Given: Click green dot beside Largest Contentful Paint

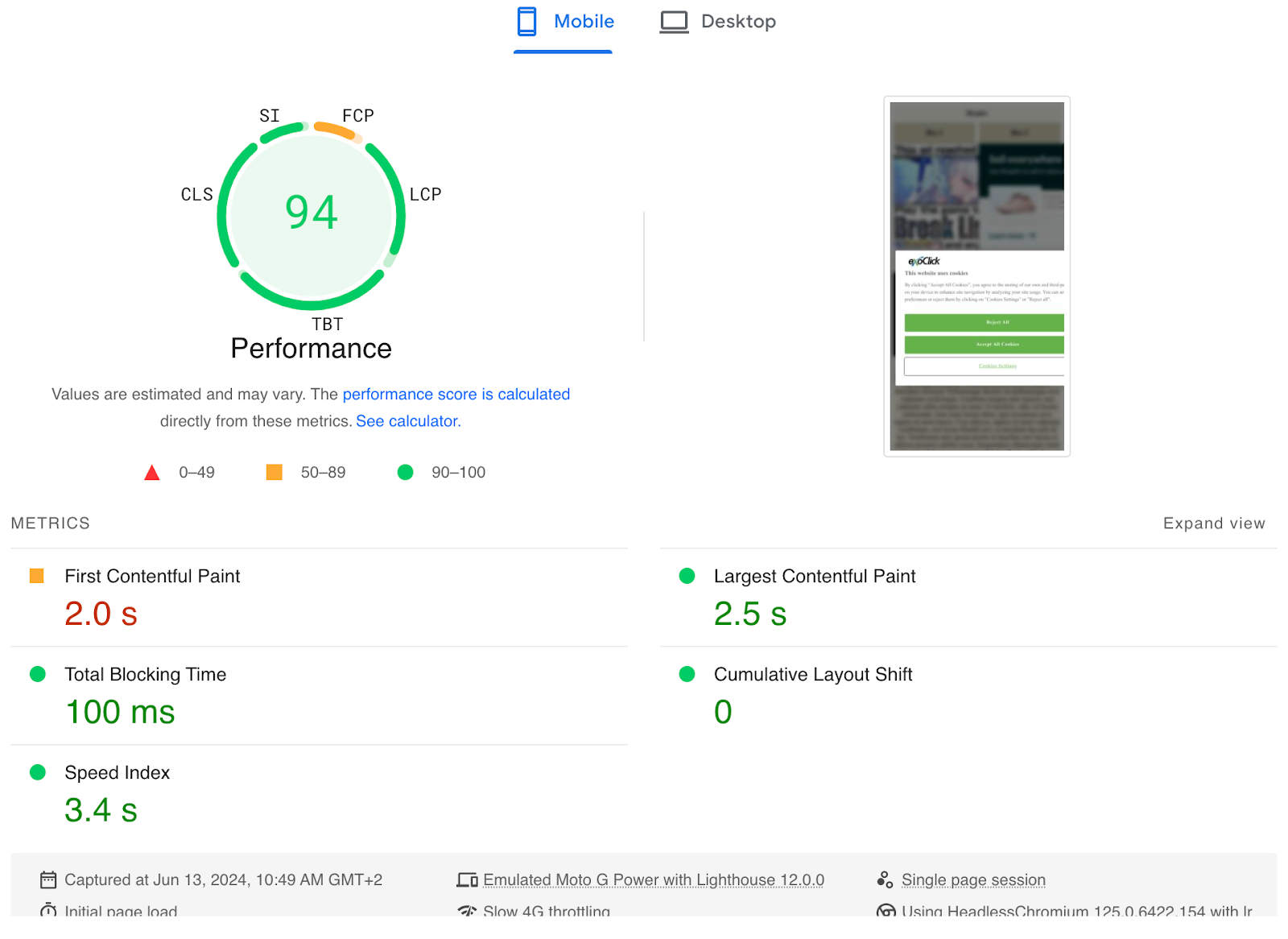Looking at the screenshot, I should point(687,576).
